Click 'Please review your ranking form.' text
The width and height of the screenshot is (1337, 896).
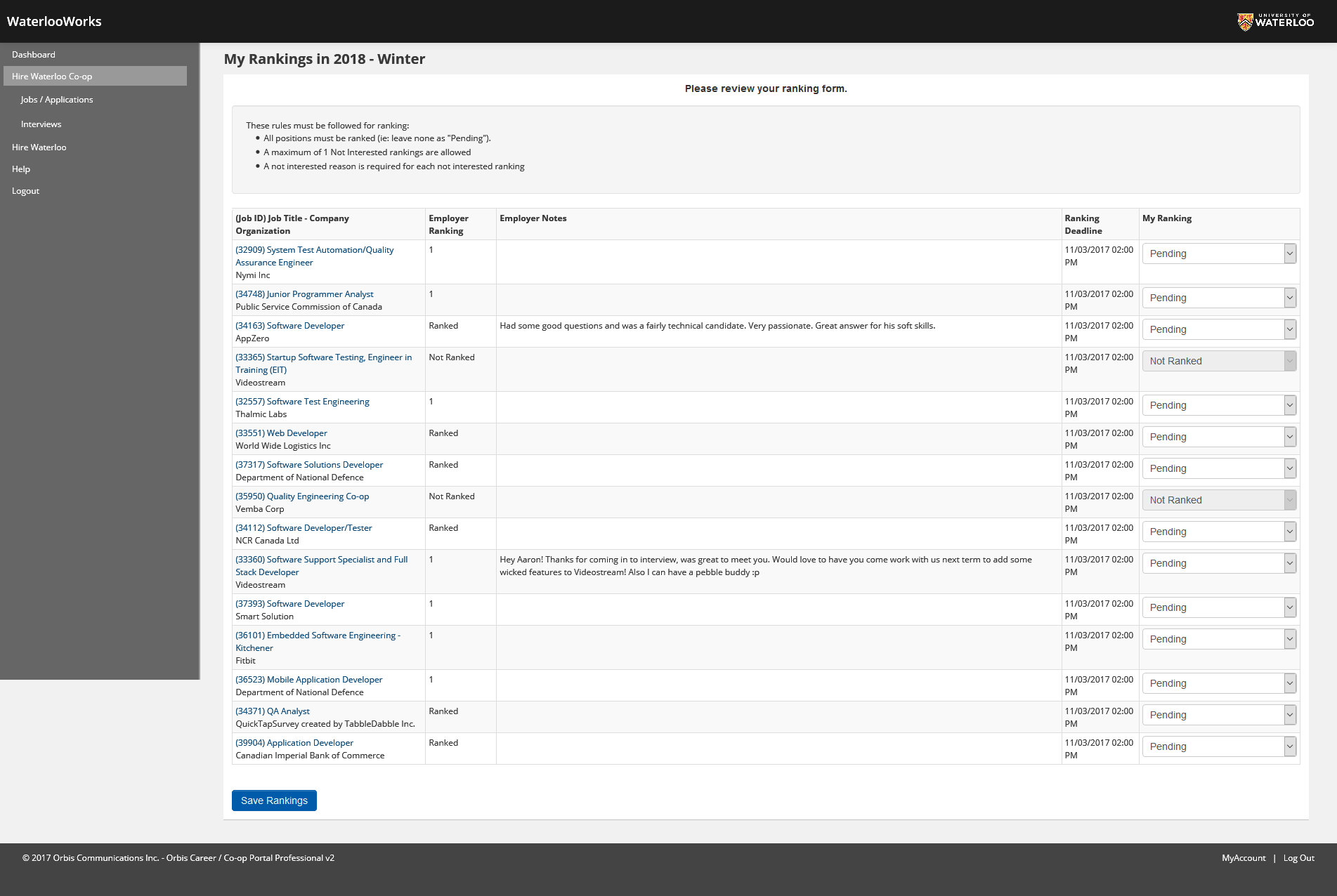point(766,88)
